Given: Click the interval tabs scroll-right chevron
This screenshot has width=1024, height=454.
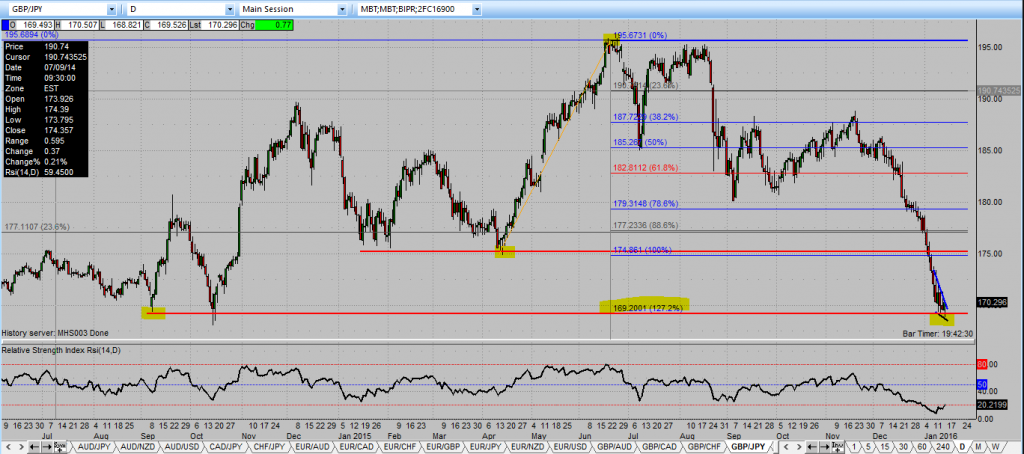Looking at the screenshot, I should [799, 447].
